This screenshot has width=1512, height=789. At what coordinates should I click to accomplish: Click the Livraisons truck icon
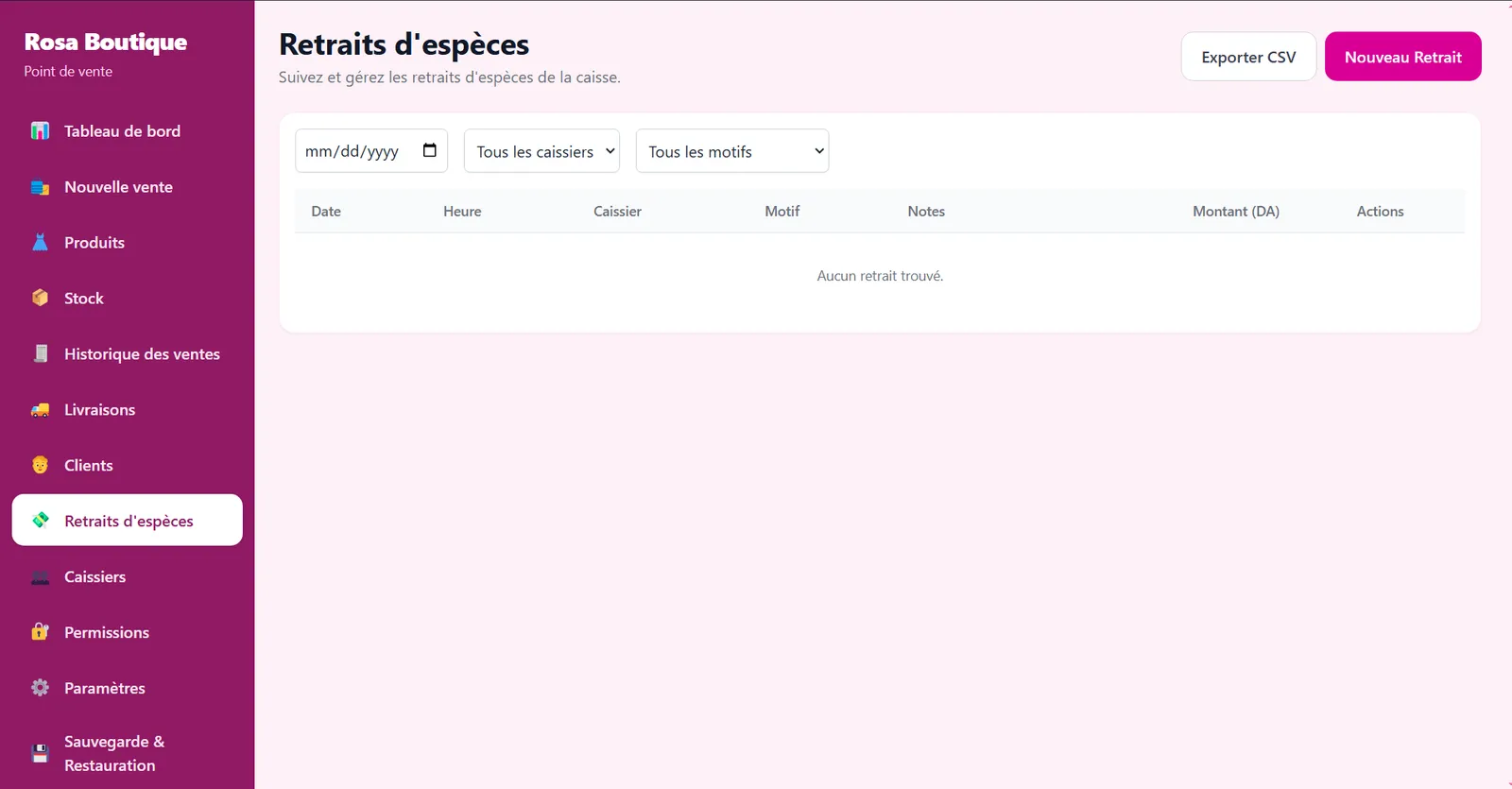tap(40, 410)
